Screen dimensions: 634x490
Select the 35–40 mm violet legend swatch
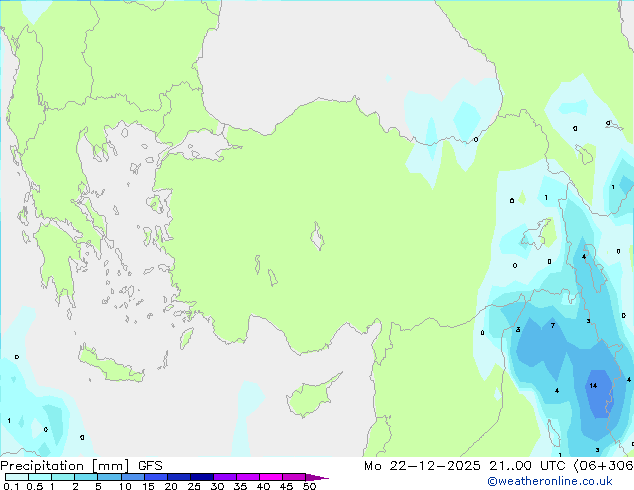tap(247, 477)
